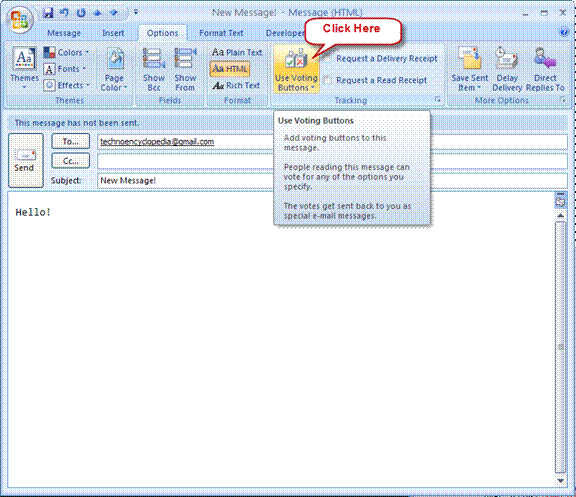576x497 pixels.
Task: Expand the Use Voting Buttons dropdown
Action: 296,83
